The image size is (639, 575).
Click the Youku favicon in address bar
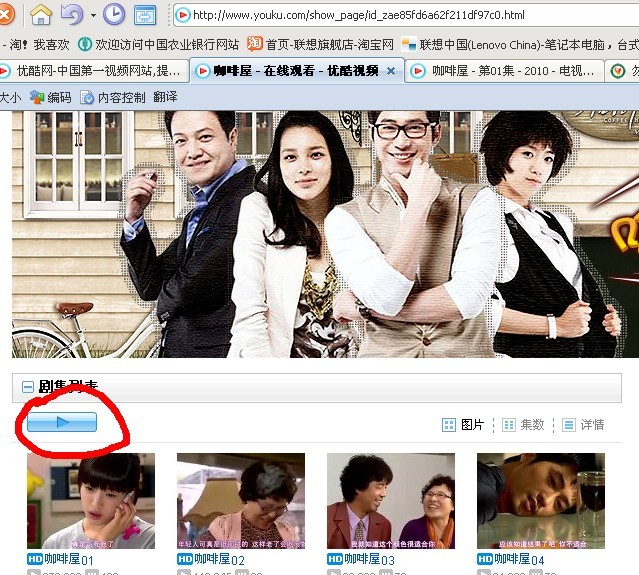pyautogui.click(x=183, y=15)
